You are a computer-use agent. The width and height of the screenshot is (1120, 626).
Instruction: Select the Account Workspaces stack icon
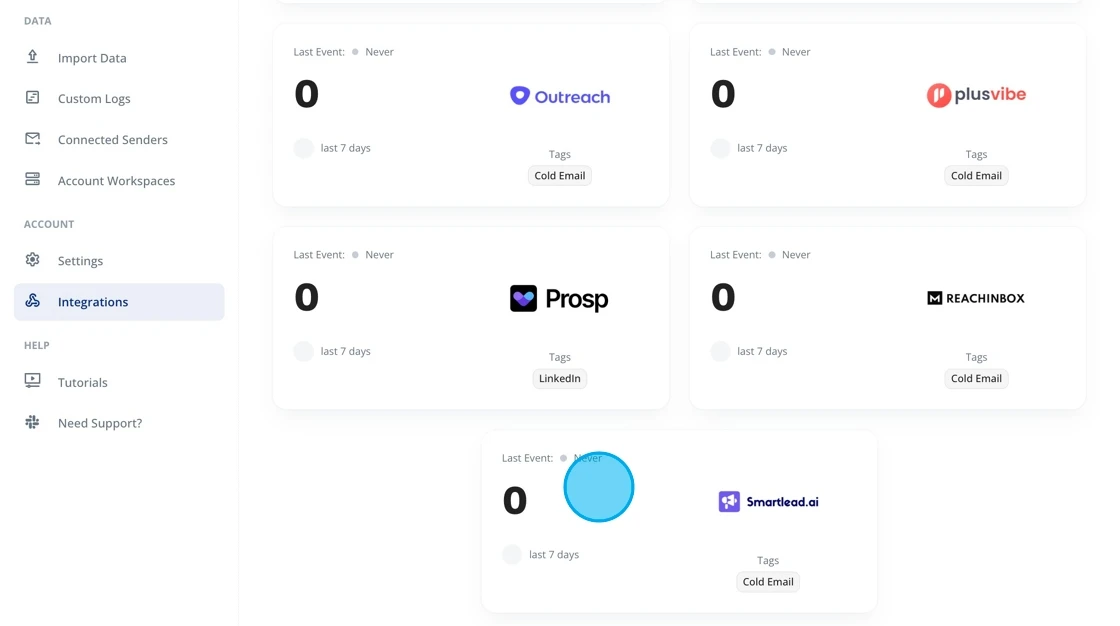[32, 180]
